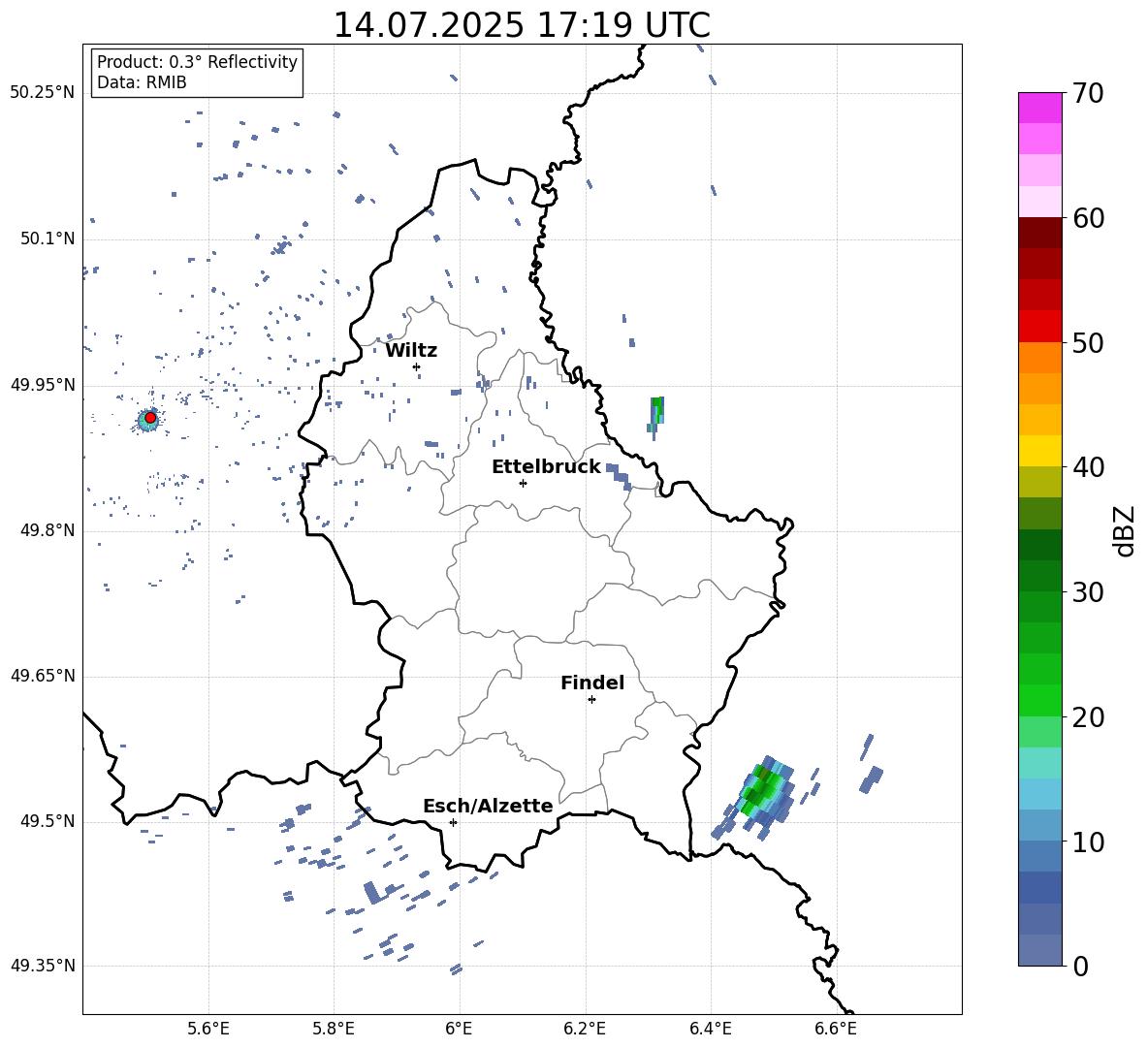Click the Data: RMIB text

(x=142, y=82)
